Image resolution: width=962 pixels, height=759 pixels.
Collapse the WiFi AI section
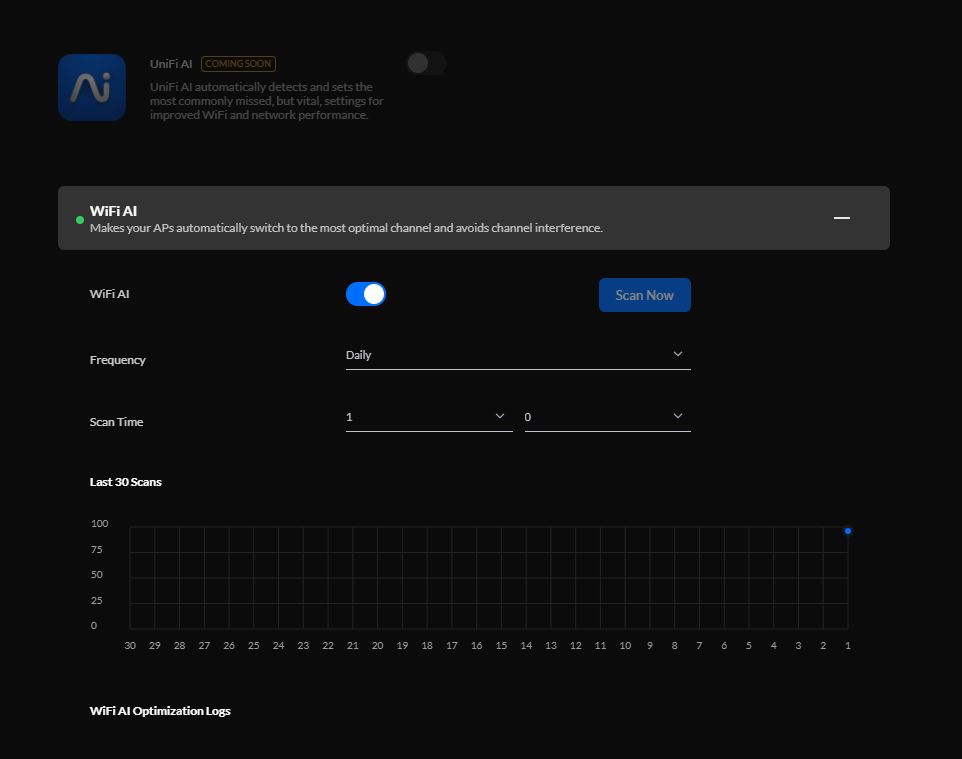coord(842,218)
